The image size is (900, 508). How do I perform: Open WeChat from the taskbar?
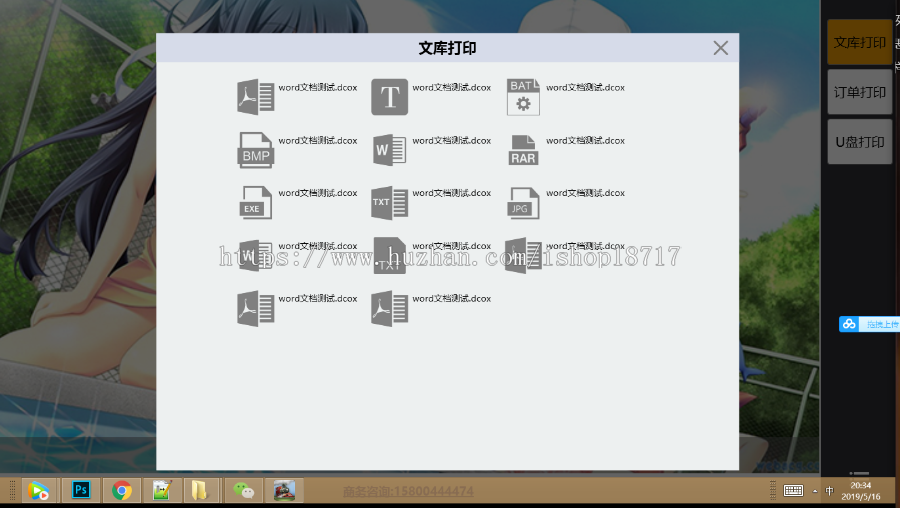coord(243,491)
